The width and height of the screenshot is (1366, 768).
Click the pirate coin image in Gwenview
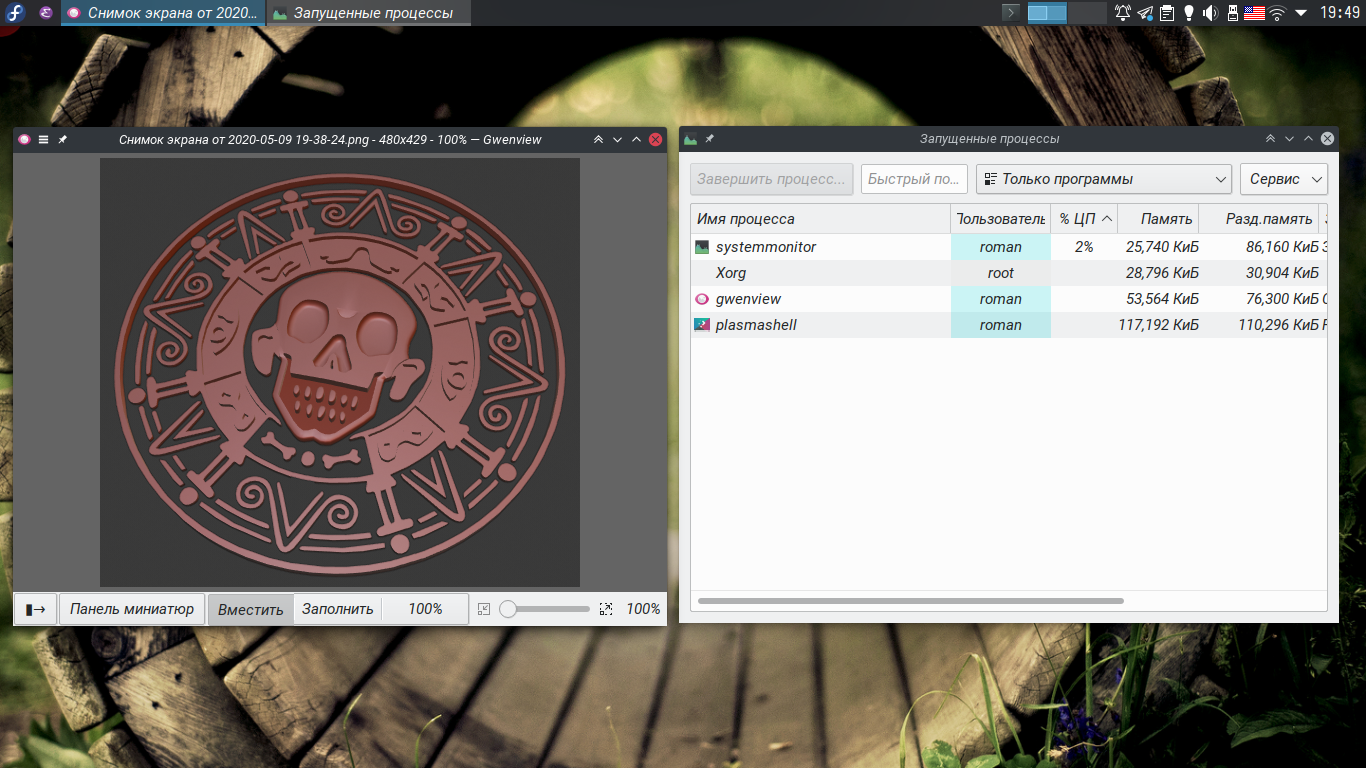pyautogui.click(x=340, y=372)
